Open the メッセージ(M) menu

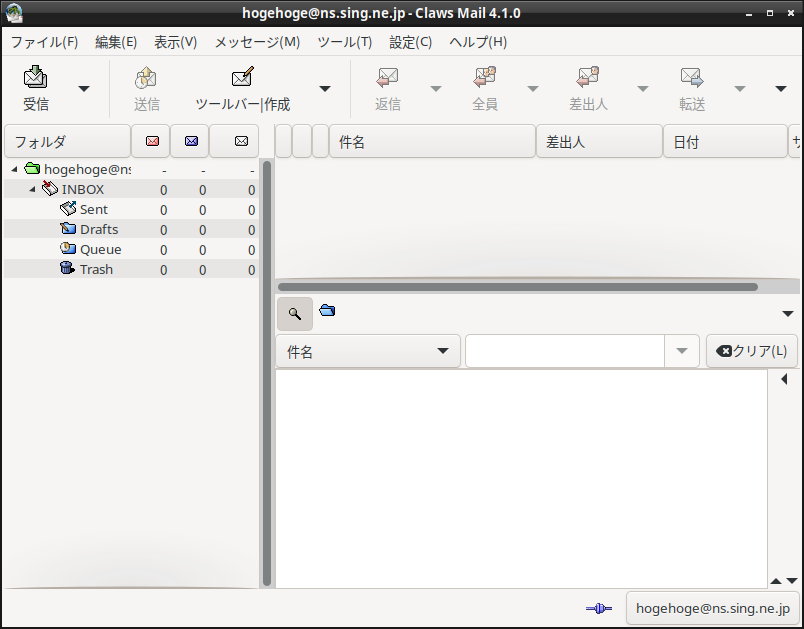pyautogui.click(x=257, y=42)
